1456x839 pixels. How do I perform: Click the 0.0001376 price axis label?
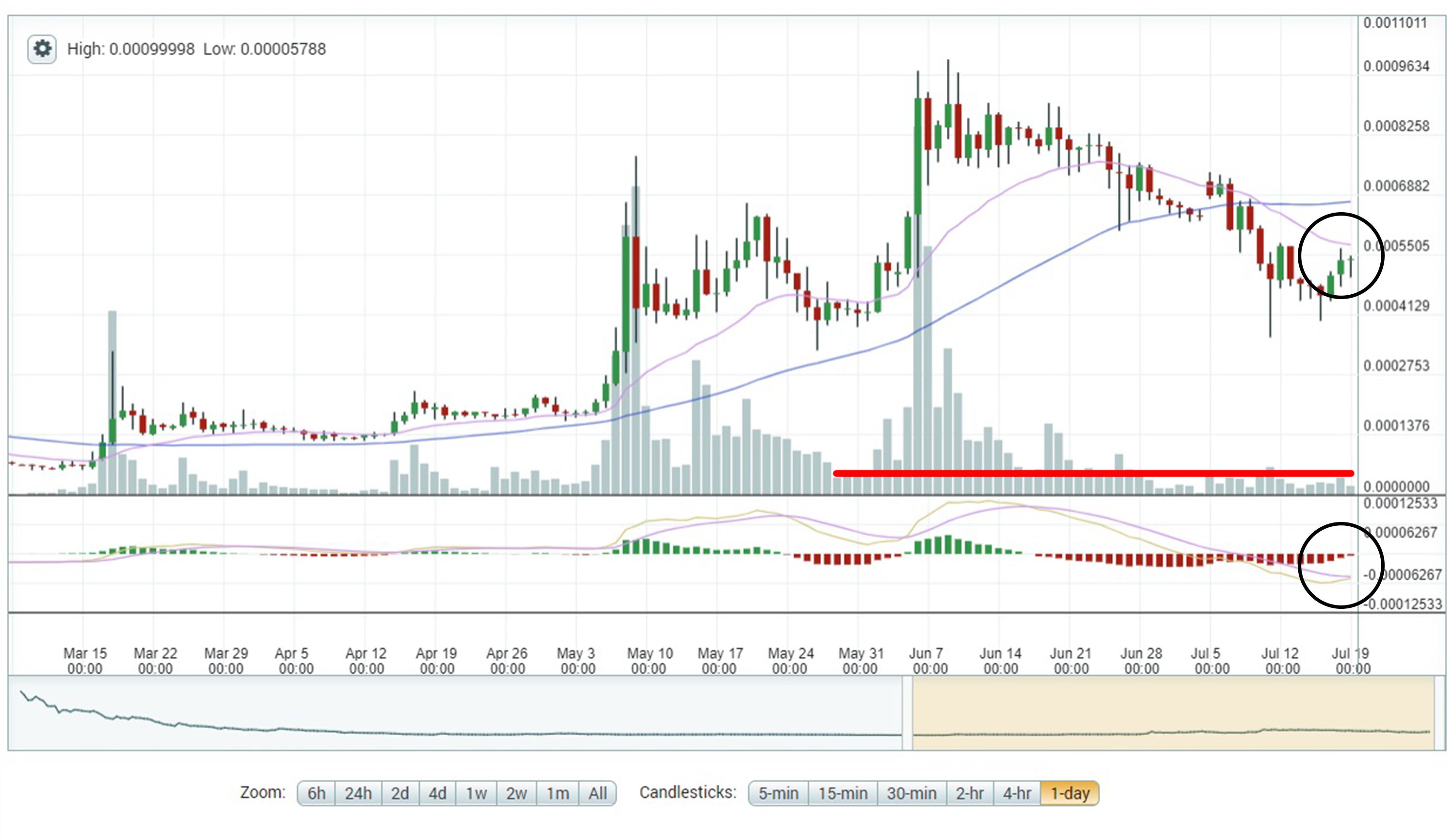(1396, 426)
